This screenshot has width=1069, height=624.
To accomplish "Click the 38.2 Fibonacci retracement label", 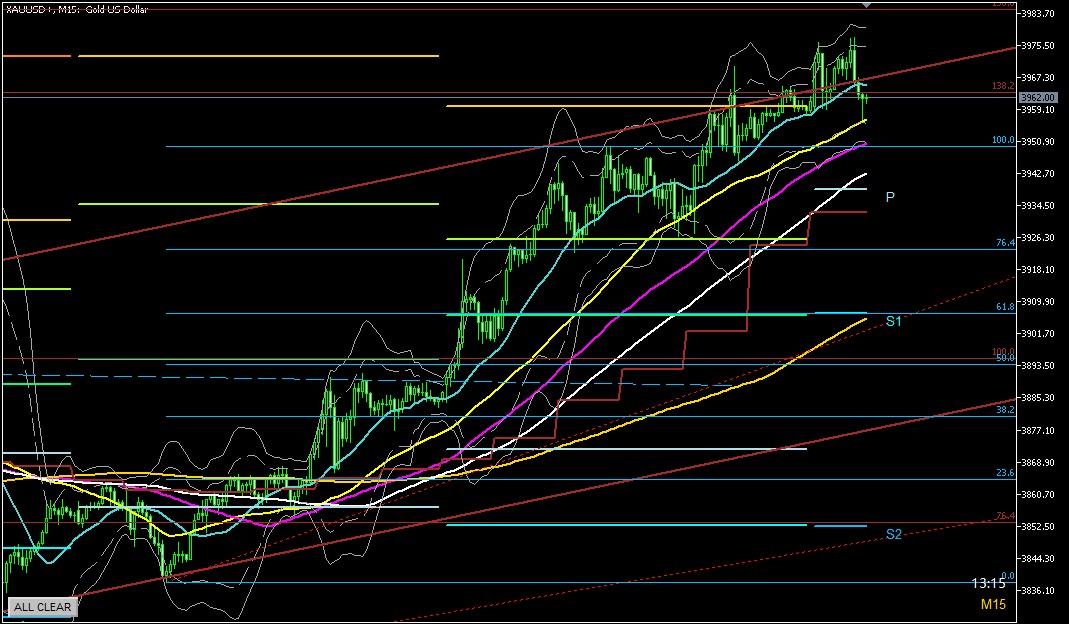I will (1005, 410).
